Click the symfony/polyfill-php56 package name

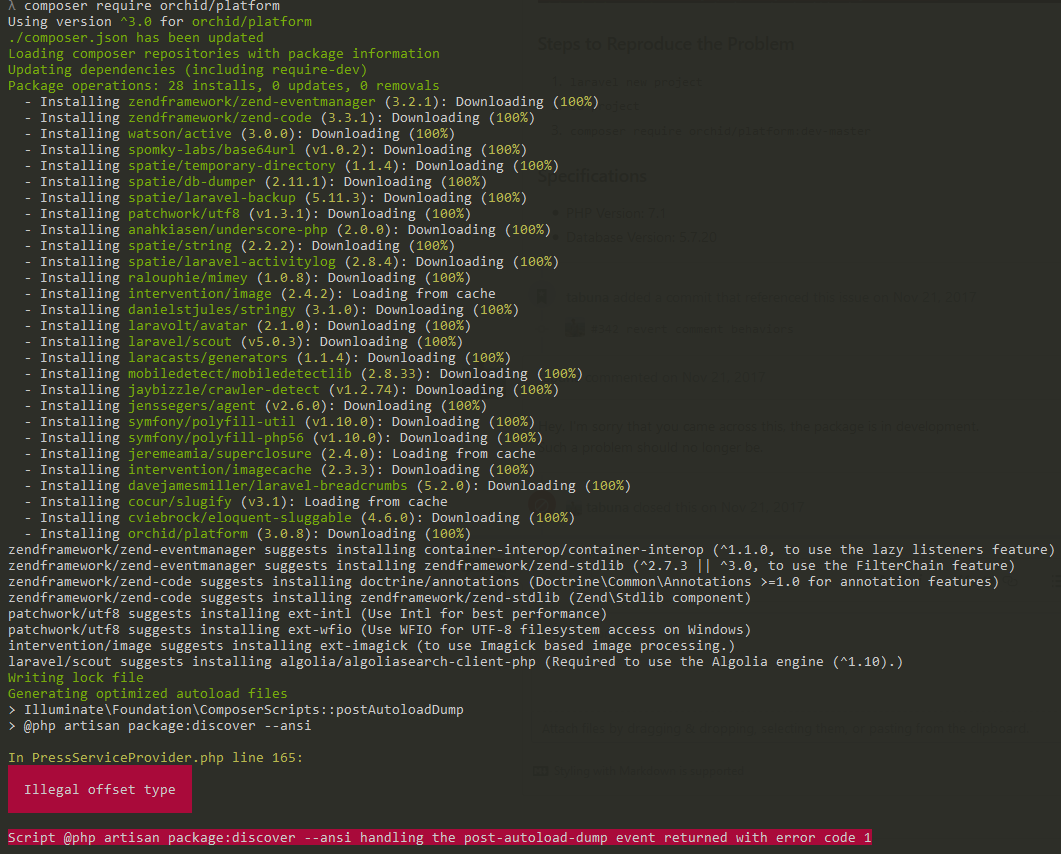(216, 438)
